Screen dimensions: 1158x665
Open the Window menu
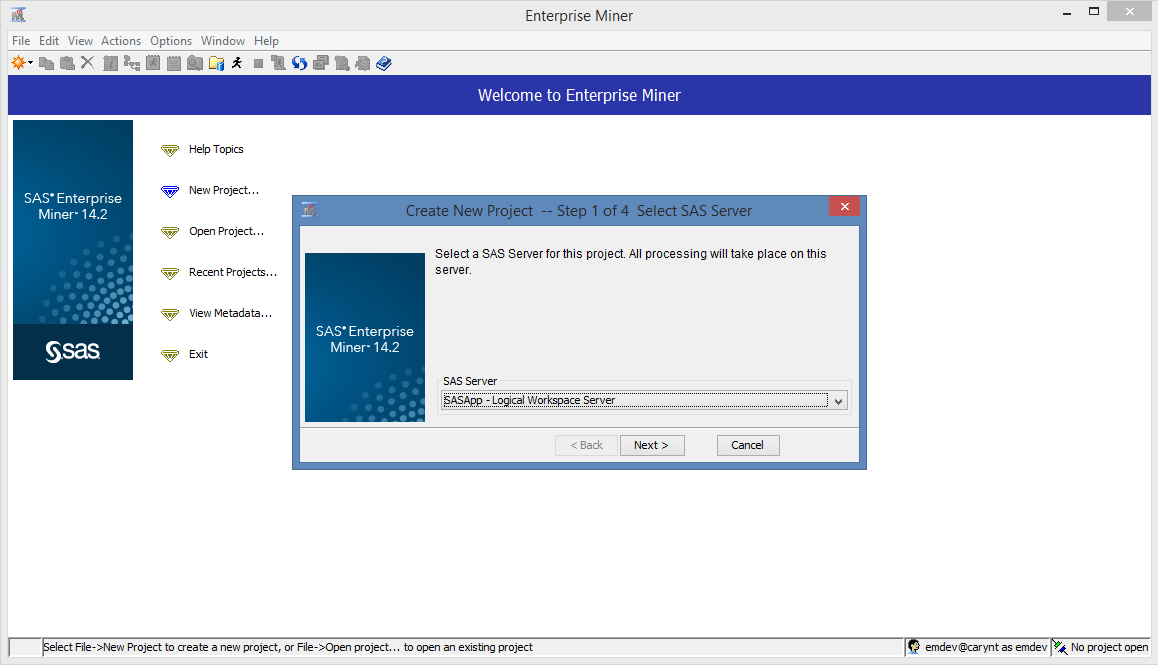point(222,41)
